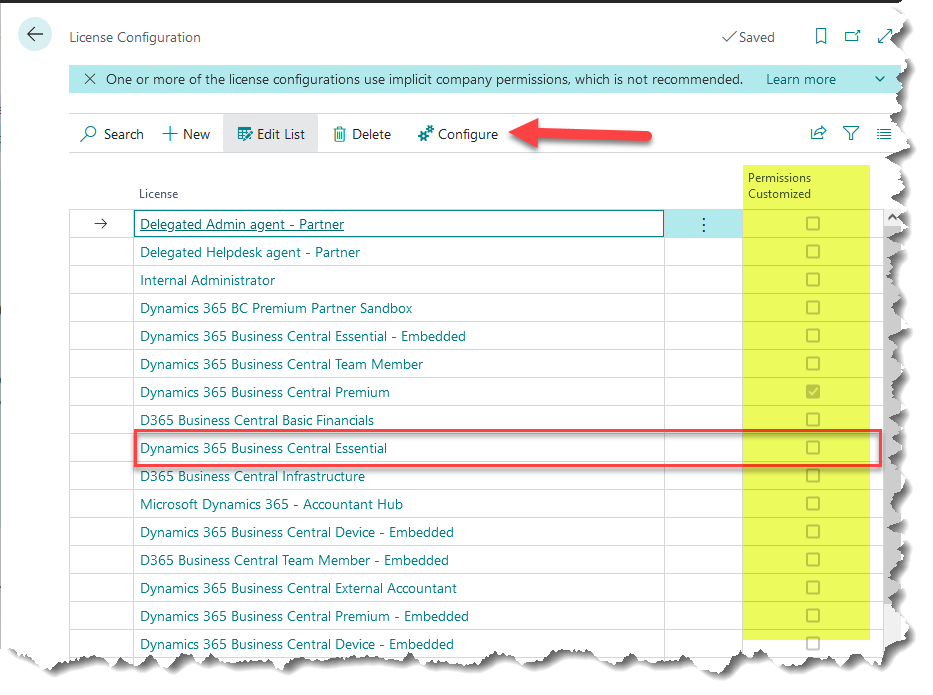Viewport: 933px width, 695px height.
Task: Toggle Permissions Customized for Delegated Admin agent
Action: point(812,224)
